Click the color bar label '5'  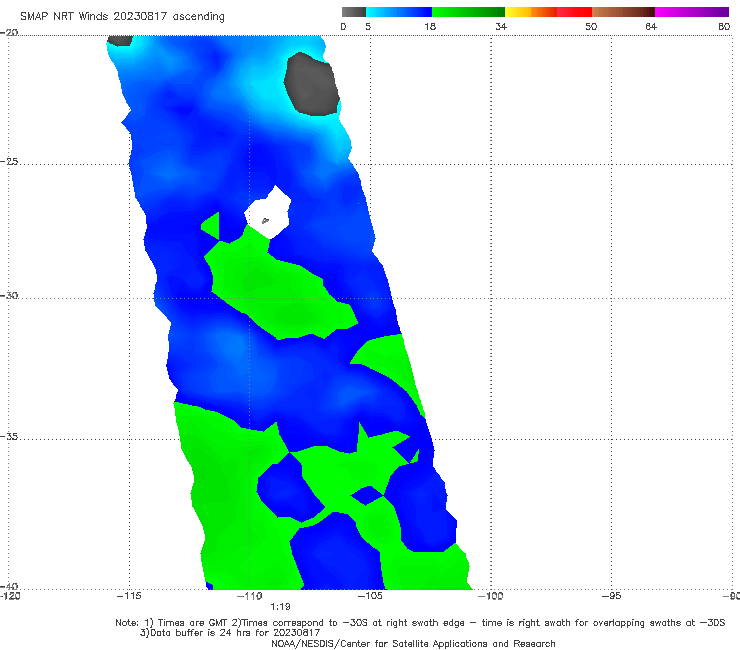[368, 26]
